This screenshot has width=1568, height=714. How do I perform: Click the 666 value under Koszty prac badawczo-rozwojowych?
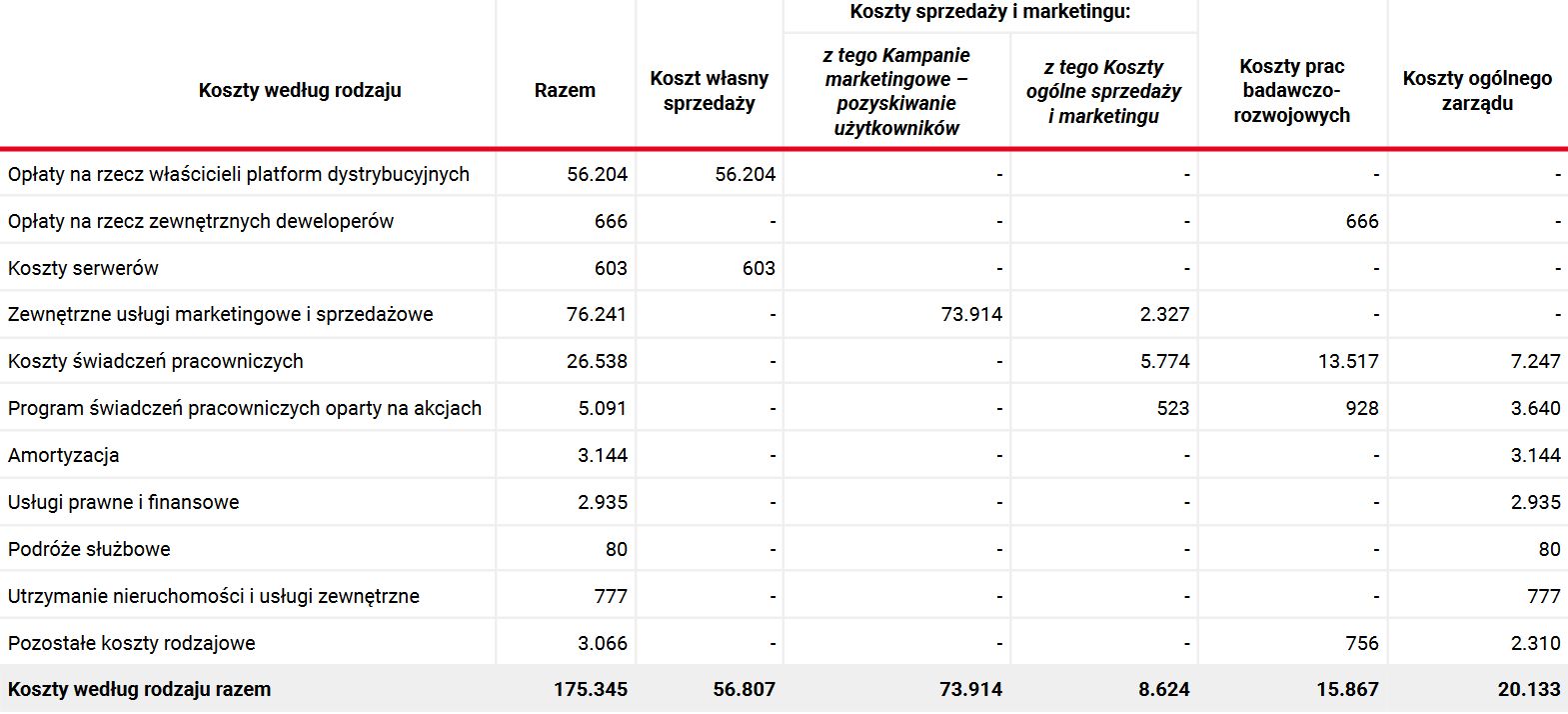click(x=1362, y=221)
